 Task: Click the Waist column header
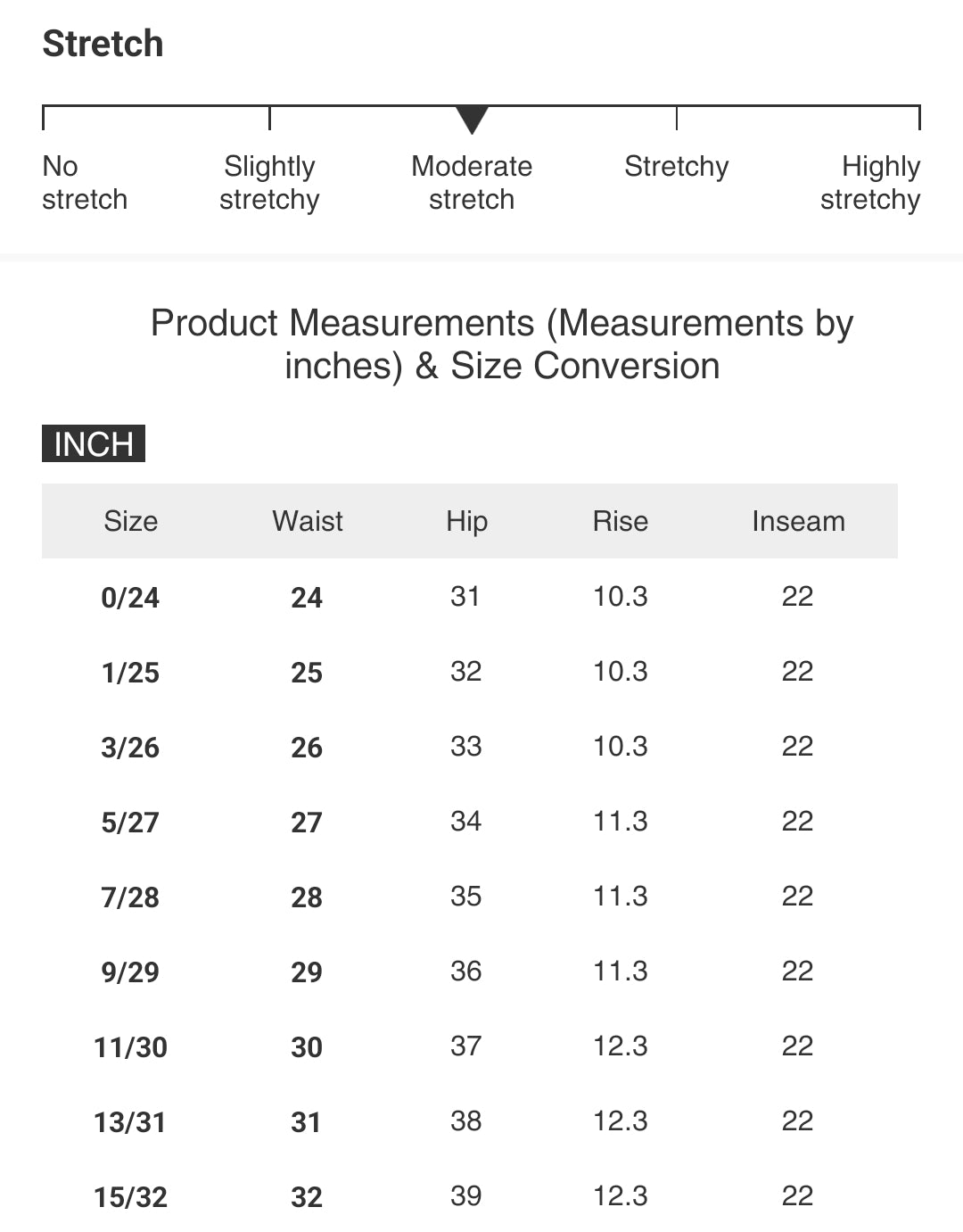(307, 521)
